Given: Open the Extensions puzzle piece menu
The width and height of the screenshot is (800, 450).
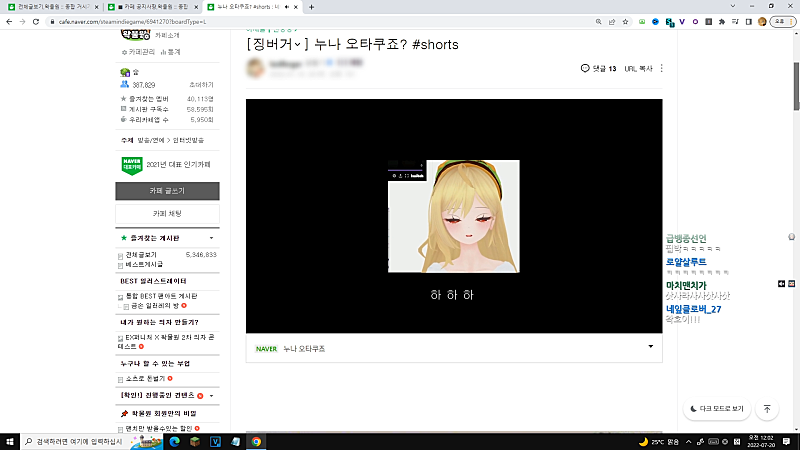Looking at the screenshot, I should [x=722, y=22].
